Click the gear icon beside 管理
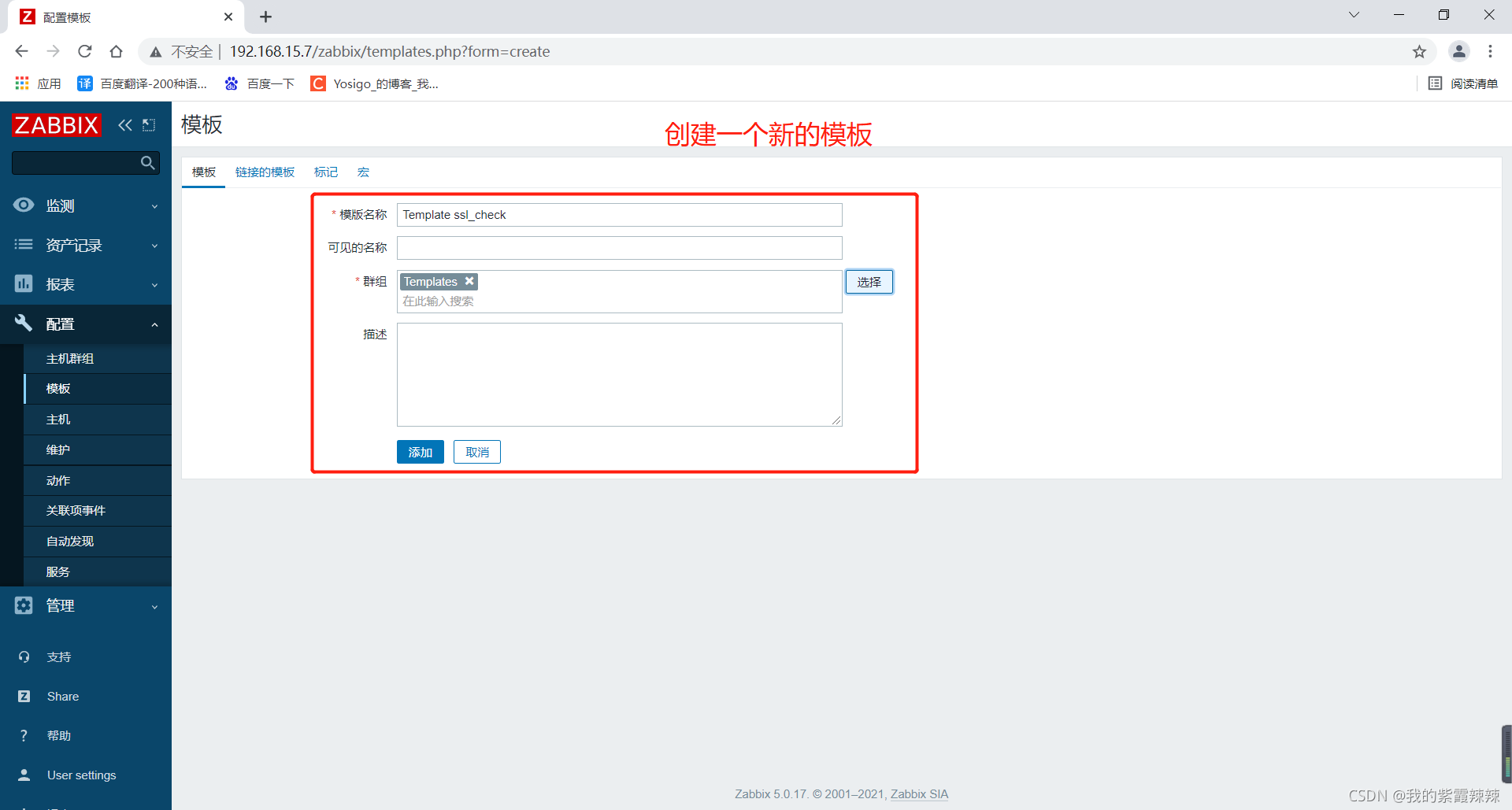Image resolution: width=1512 pixels, height=810 pixels. pos(24,605)
